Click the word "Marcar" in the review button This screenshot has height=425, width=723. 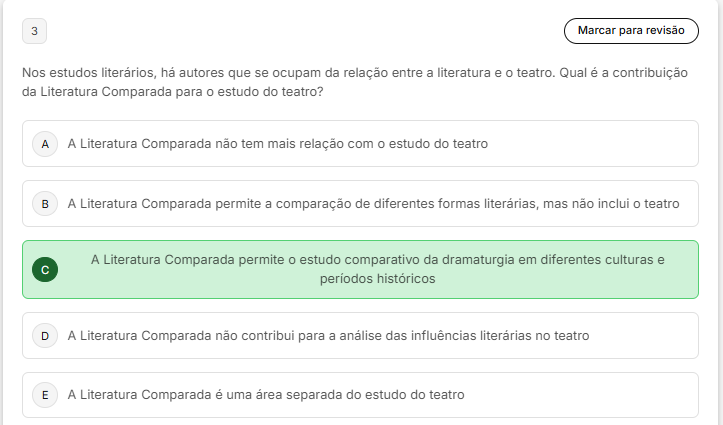tap(598, 31)
